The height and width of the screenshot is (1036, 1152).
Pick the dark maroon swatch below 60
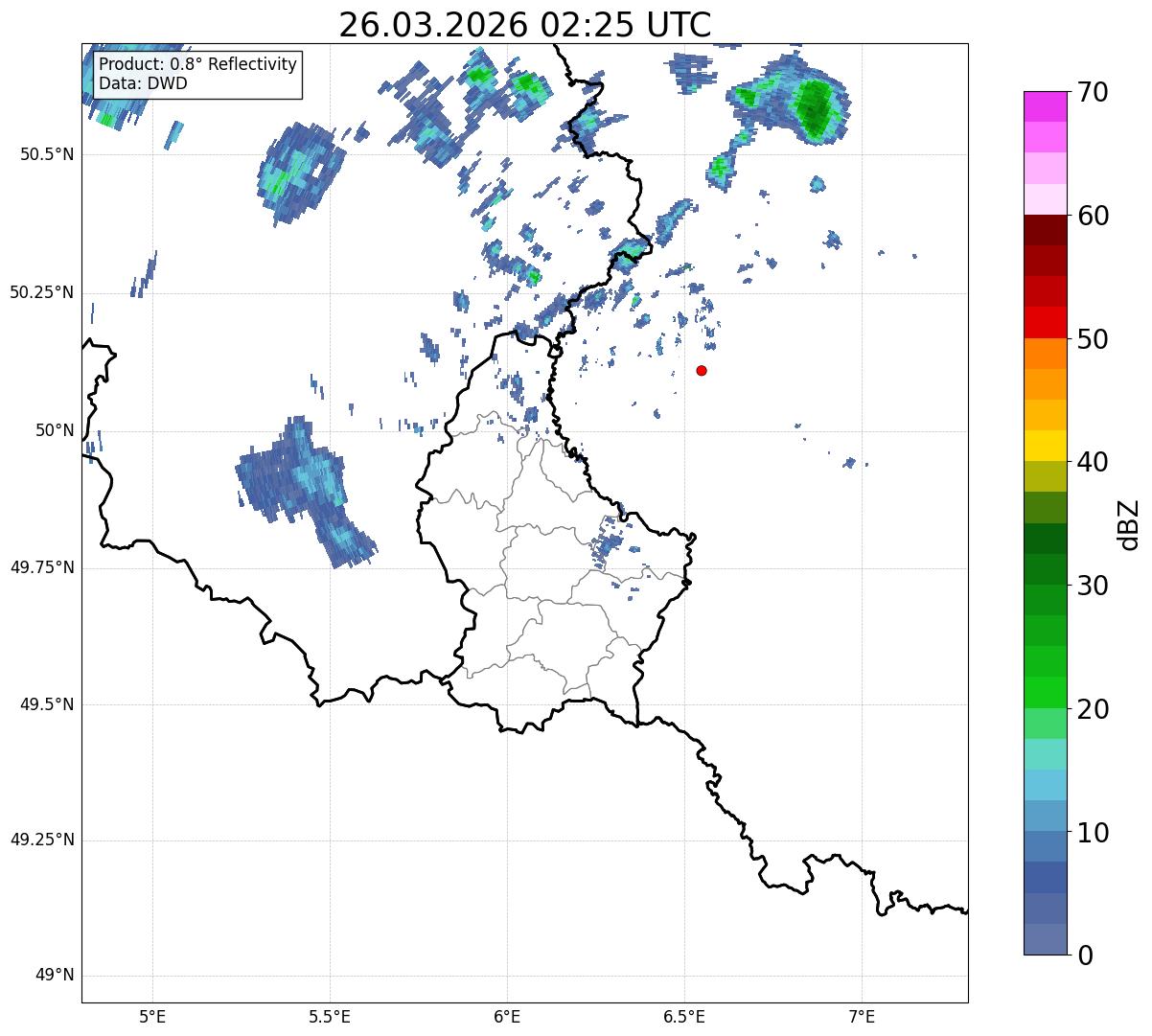[1046, 230]
